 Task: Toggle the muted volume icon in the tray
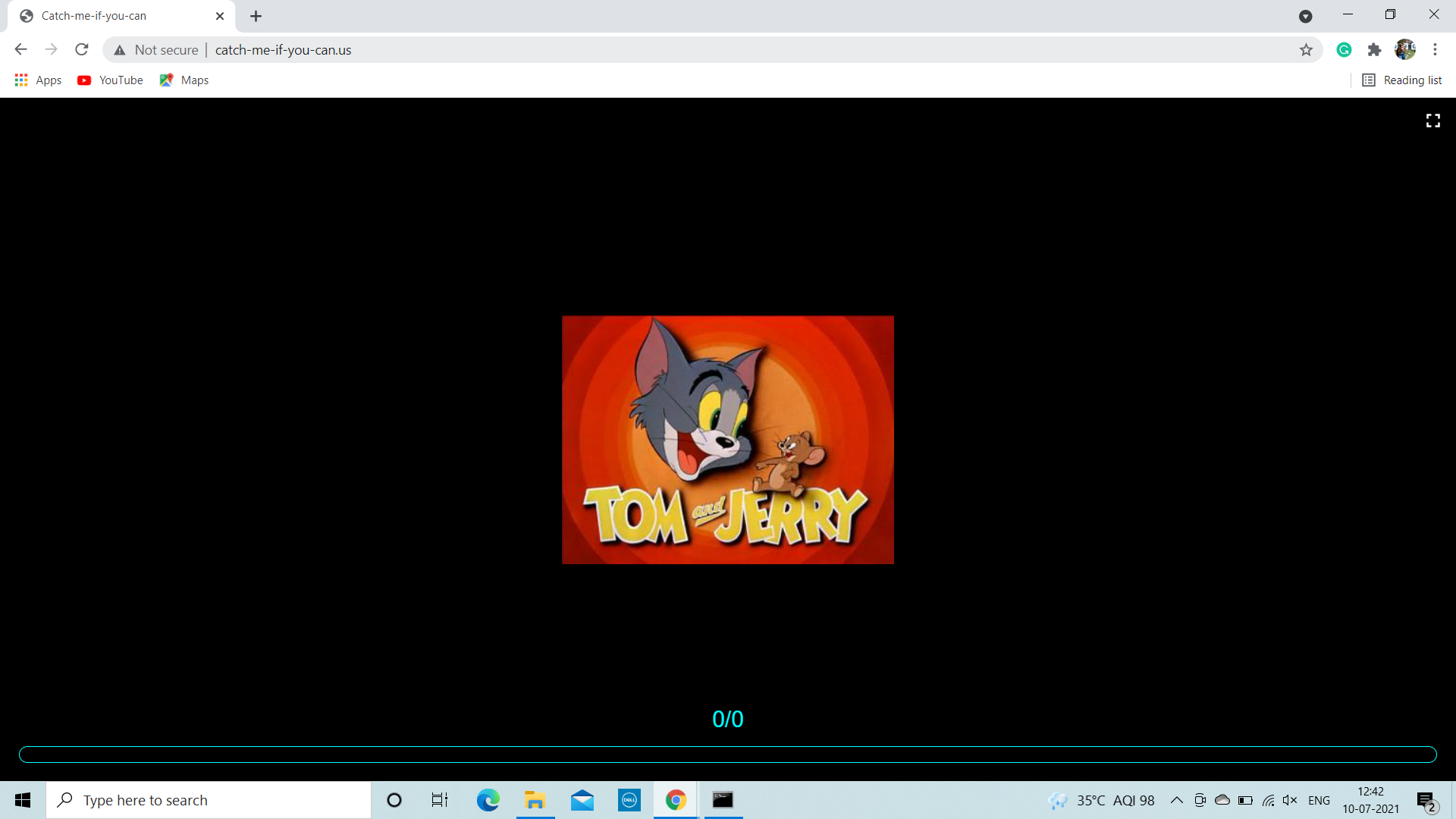[x=1289, y=800]
